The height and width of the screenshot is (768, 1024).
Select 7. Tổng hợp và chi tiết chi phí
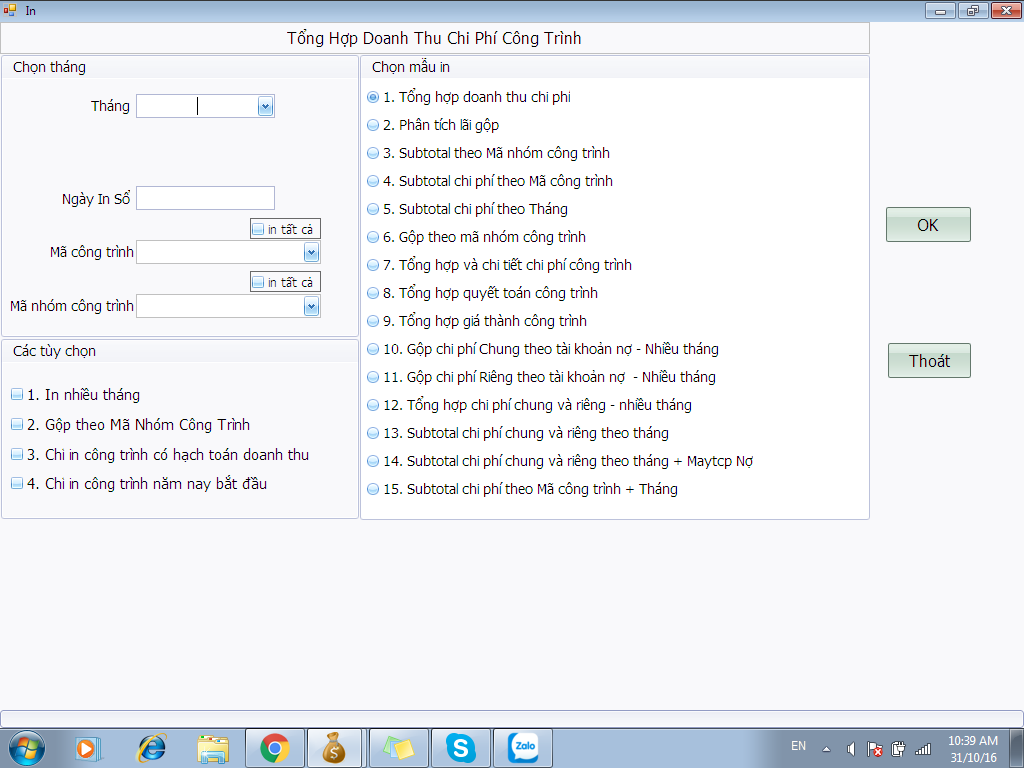[373, 266]
